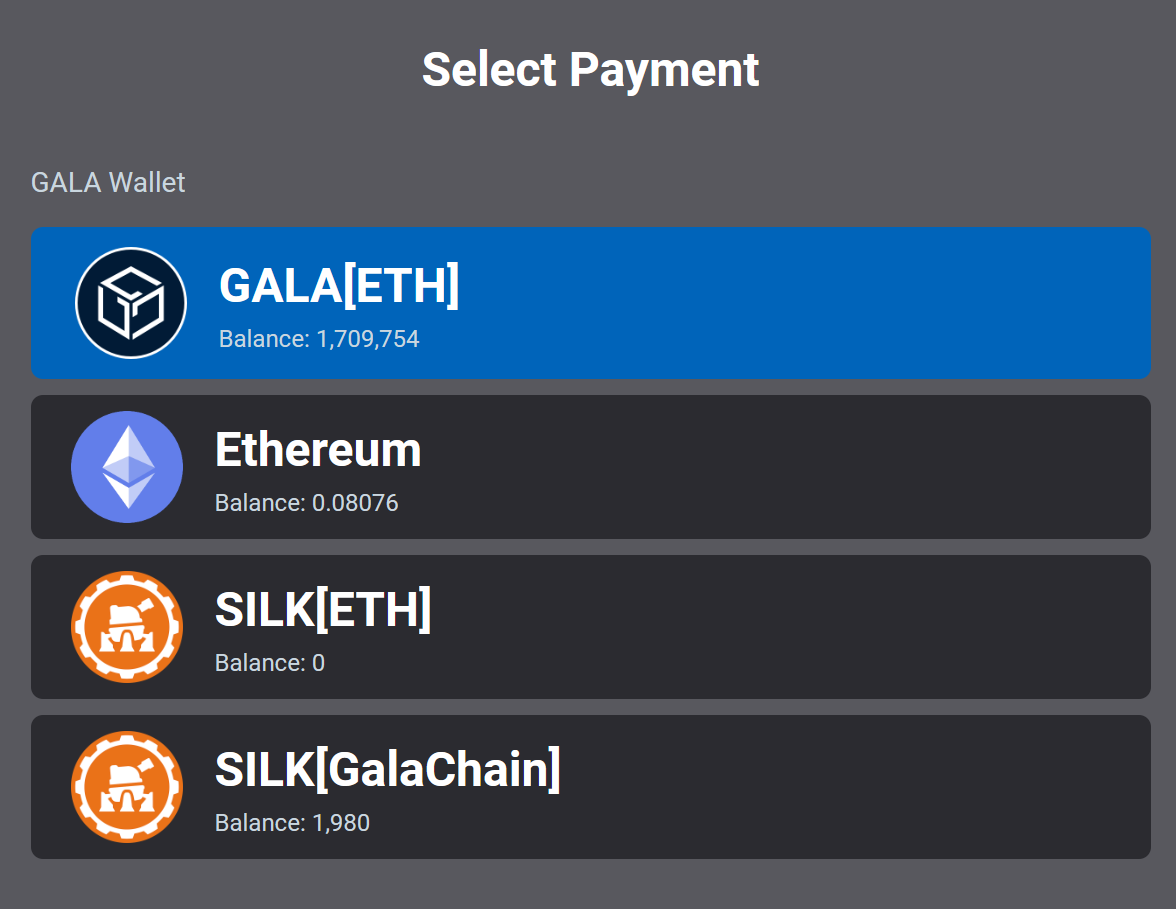
Task: Click the Ethereum diamond logo icon
Action: pos(127,466)
